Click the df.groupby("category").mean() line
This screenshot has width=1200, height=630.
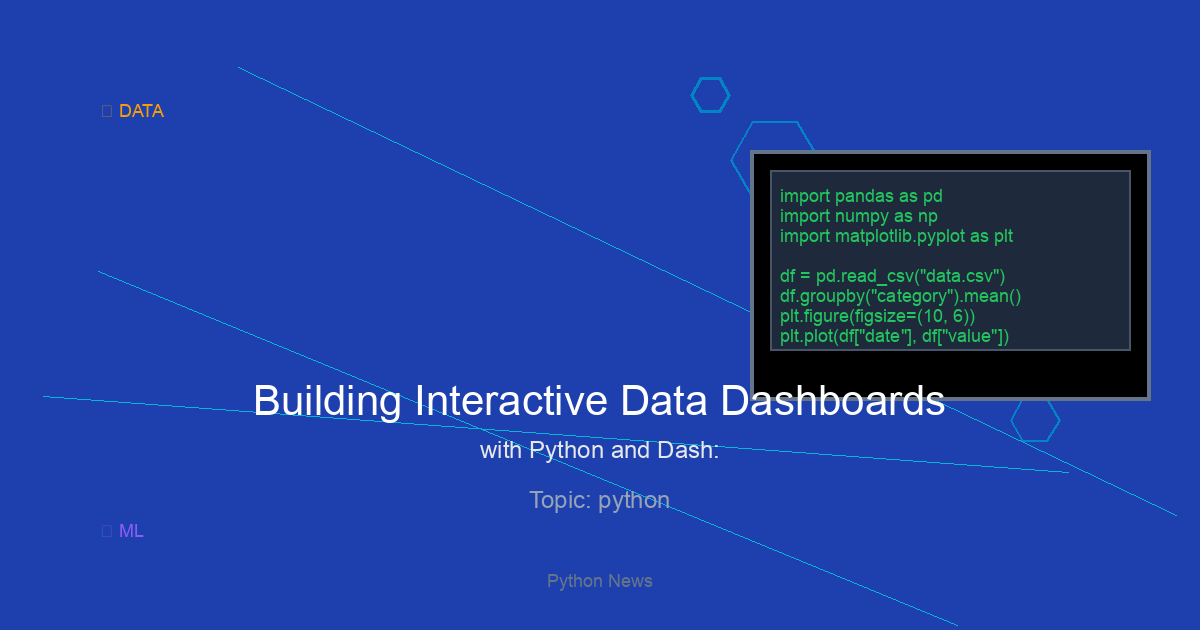click(x=900, y=296)
